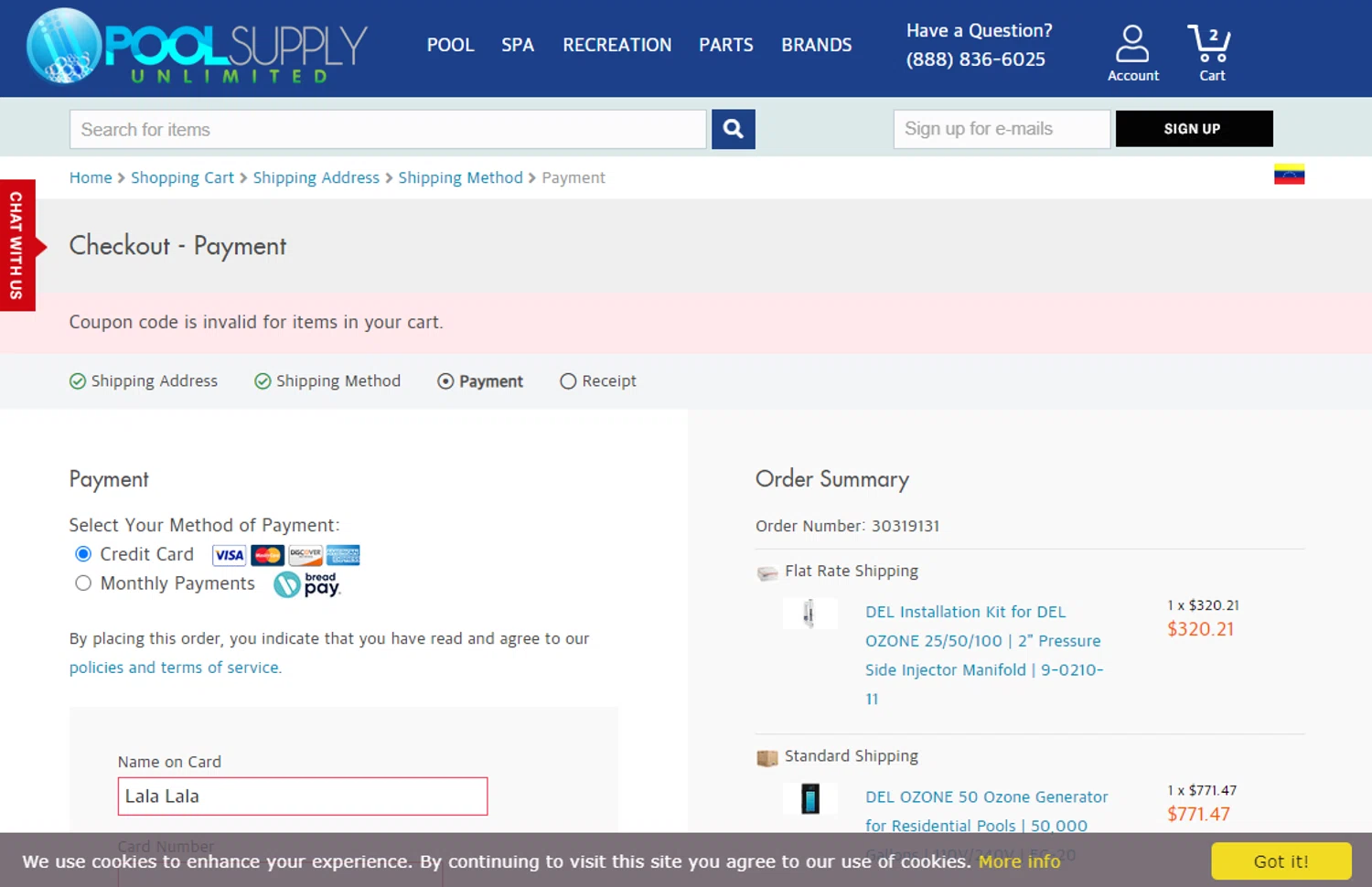Click the Flat Rate Shipping truck icon
The width and height of the screenshot is (1372, 887).
766,573
